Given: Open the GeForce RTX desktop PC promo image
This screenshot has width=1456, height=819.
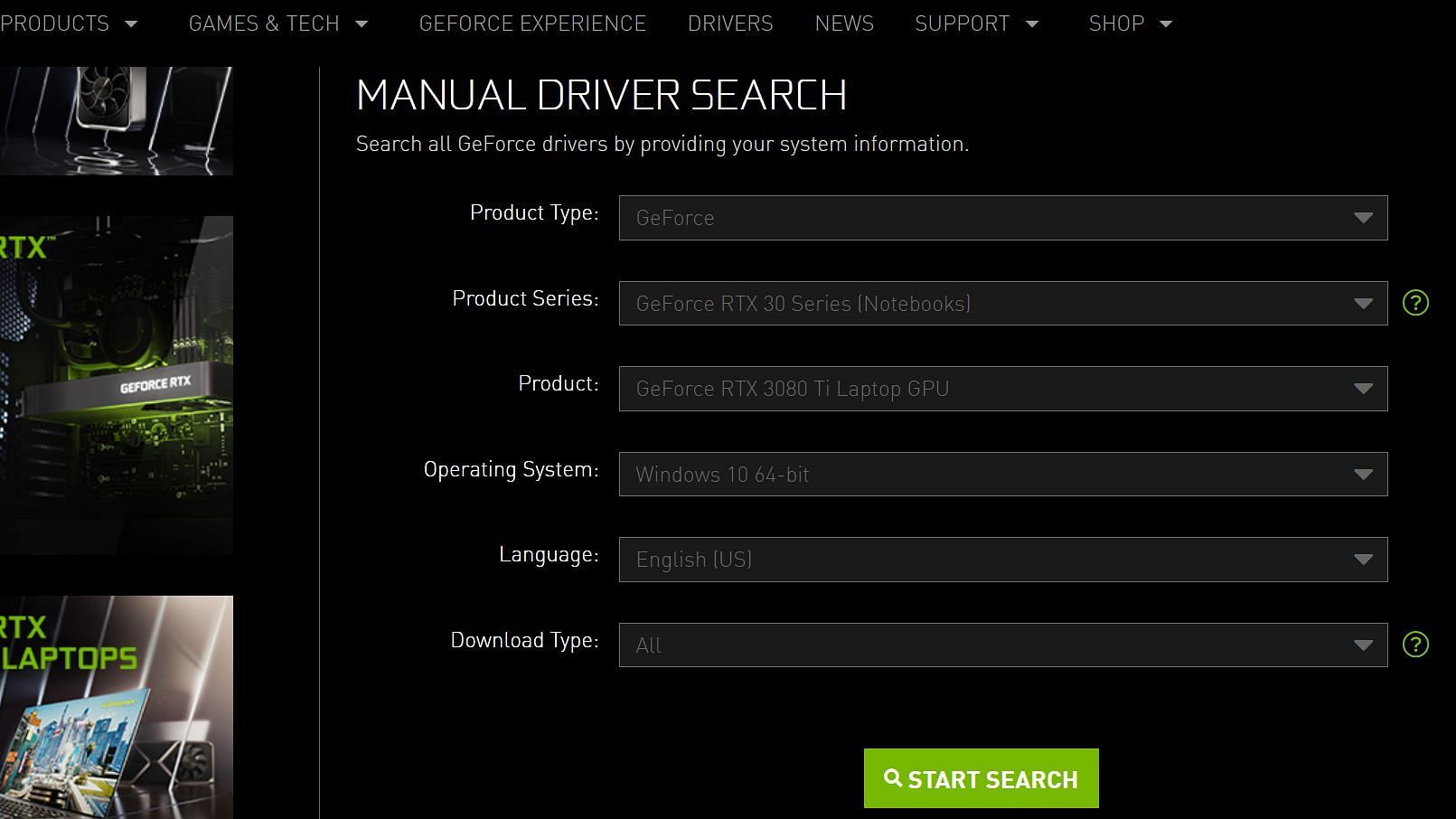Looking at the screenshot, I should 117,385.
